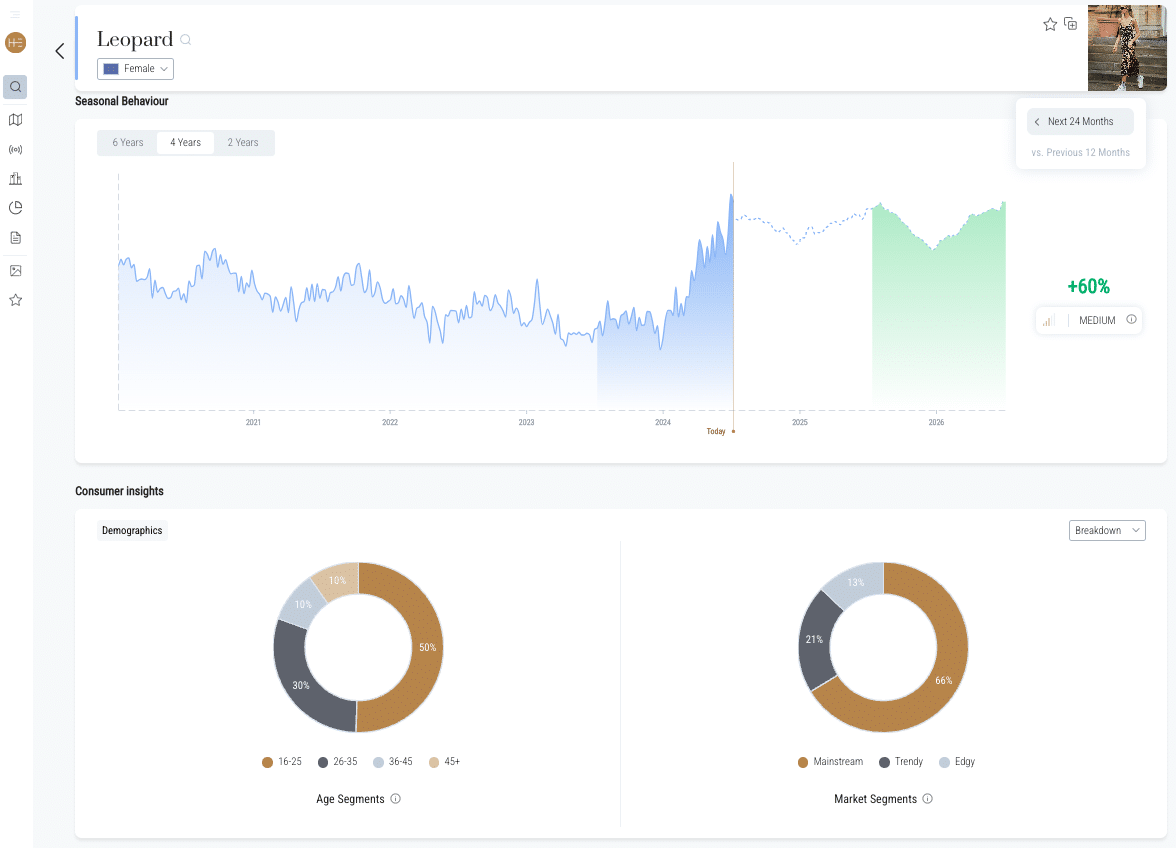Click the broadcast signal icon in sidebar
This screenshot has height=848, width=1176.
(x=15, y=150)
